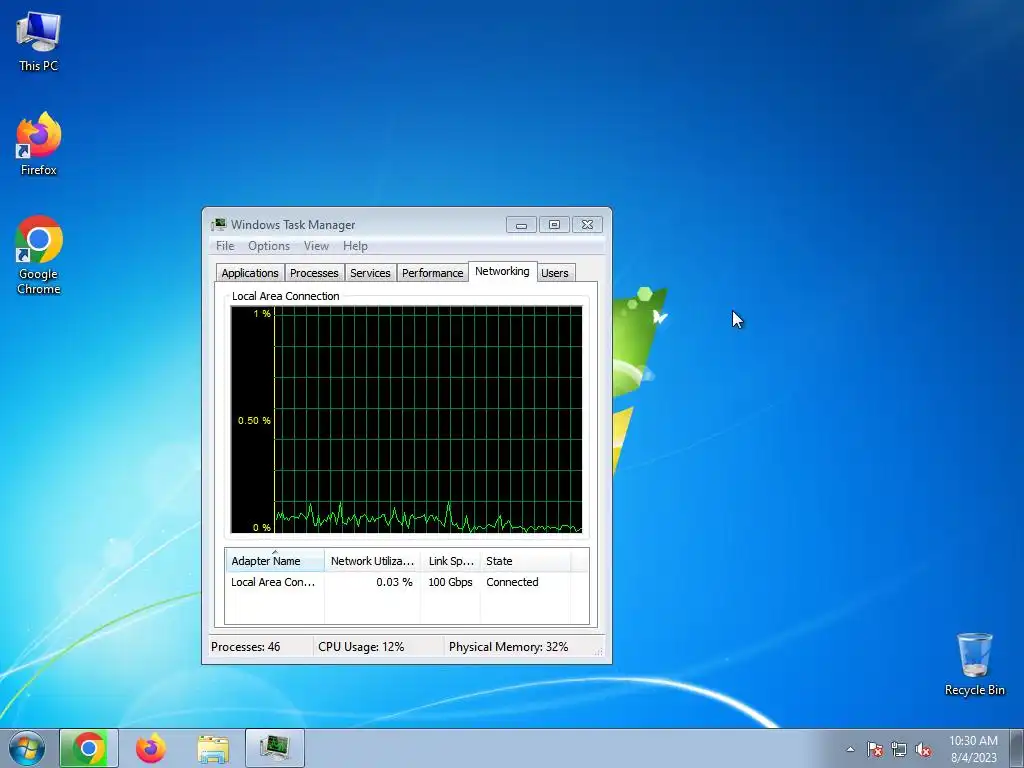Select the Networking tab

[502, 271]
